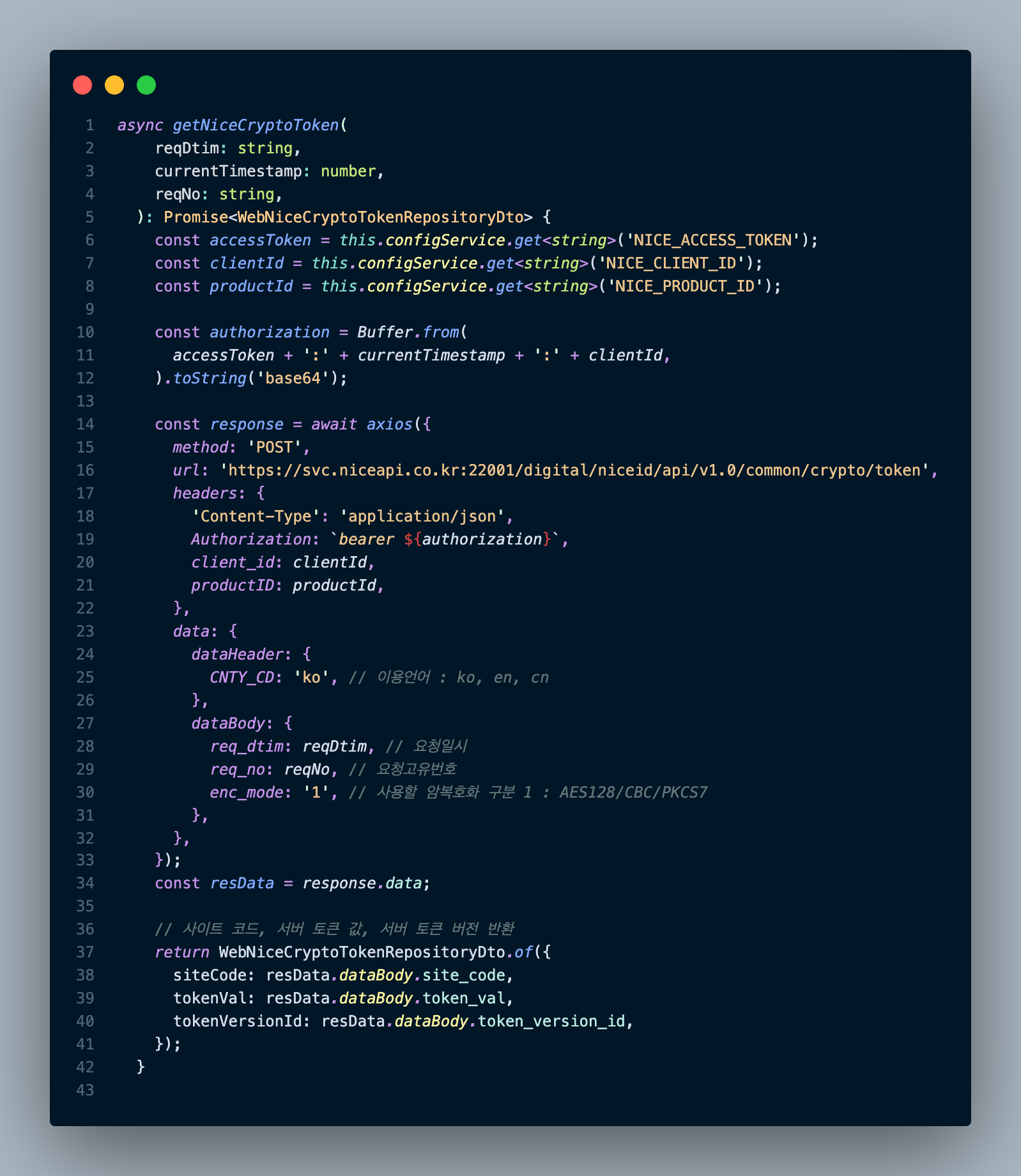Click 'dataBody' key on line 27
The height and width of the screenshot is (1176, 1021).
(228, 723)
